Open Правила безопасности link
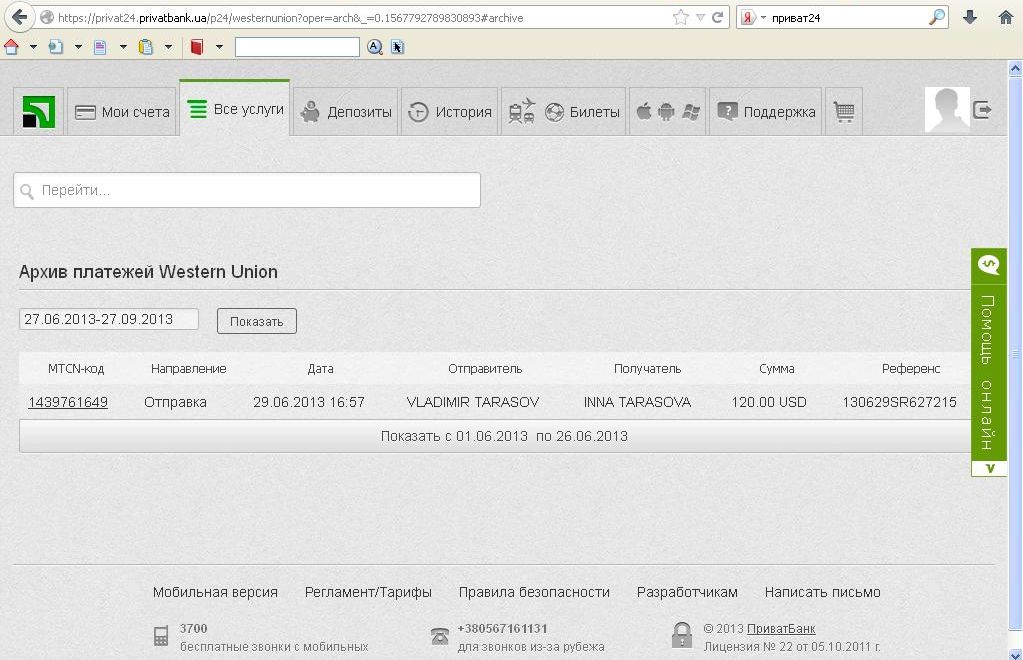 [534, 592]
